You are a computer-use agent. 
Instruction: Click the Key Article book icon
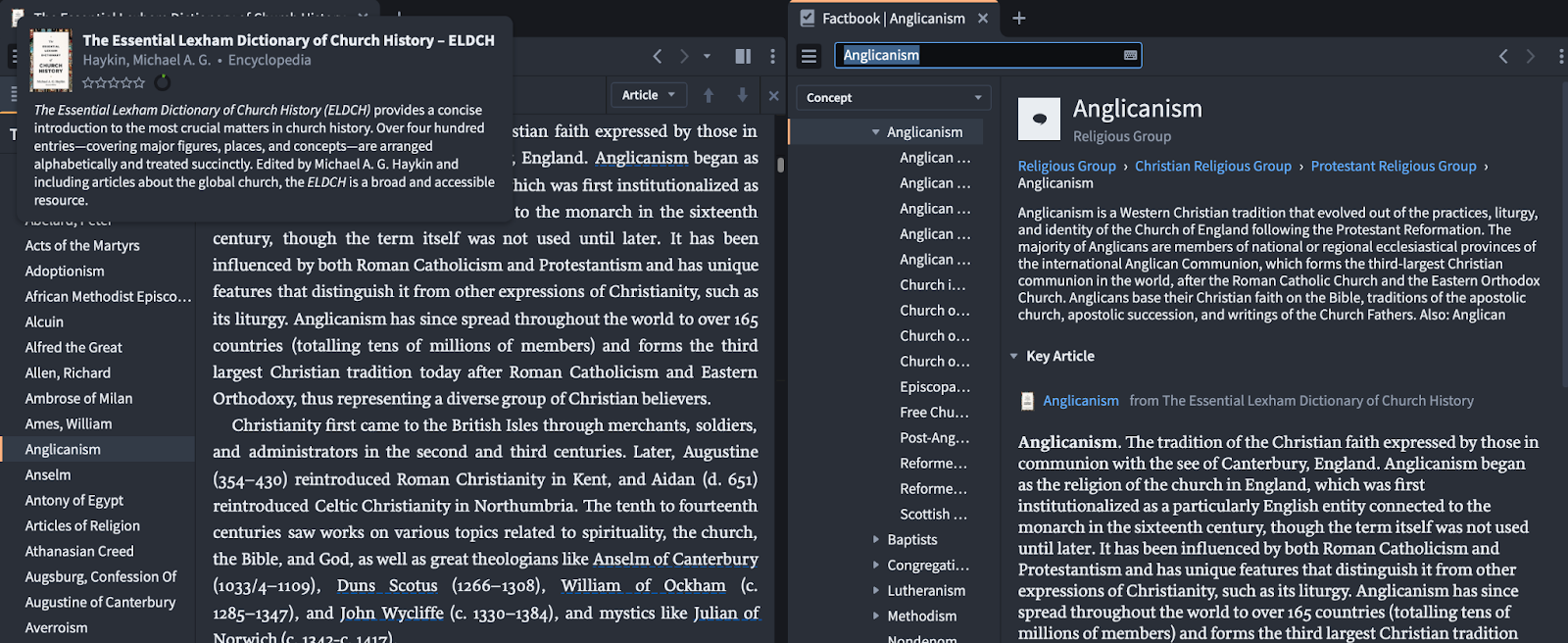click(x=1027, y=401)
